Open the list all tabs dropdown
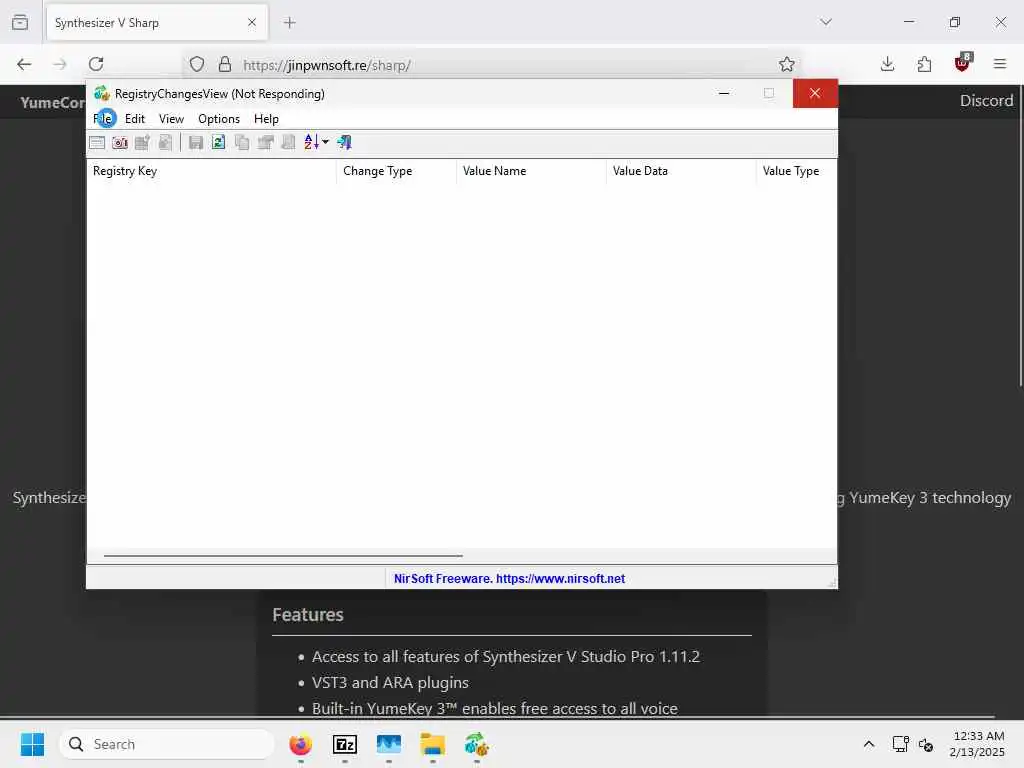This screenshot has width=1024, height=768. (x=826, y=22)
